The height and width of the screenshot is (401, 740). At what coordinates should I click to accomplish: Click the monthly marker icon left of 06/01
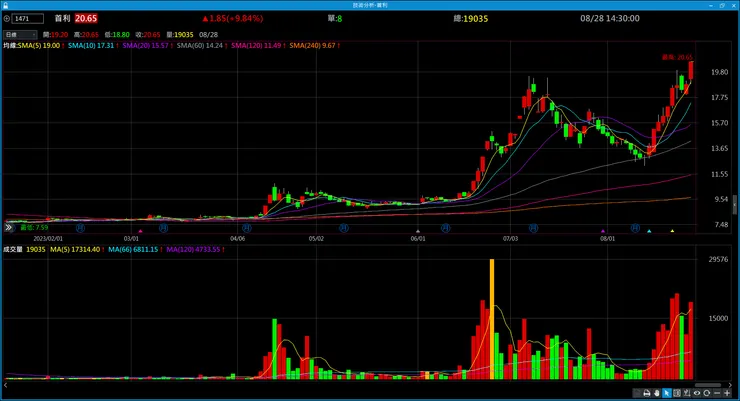coord(344,228)
